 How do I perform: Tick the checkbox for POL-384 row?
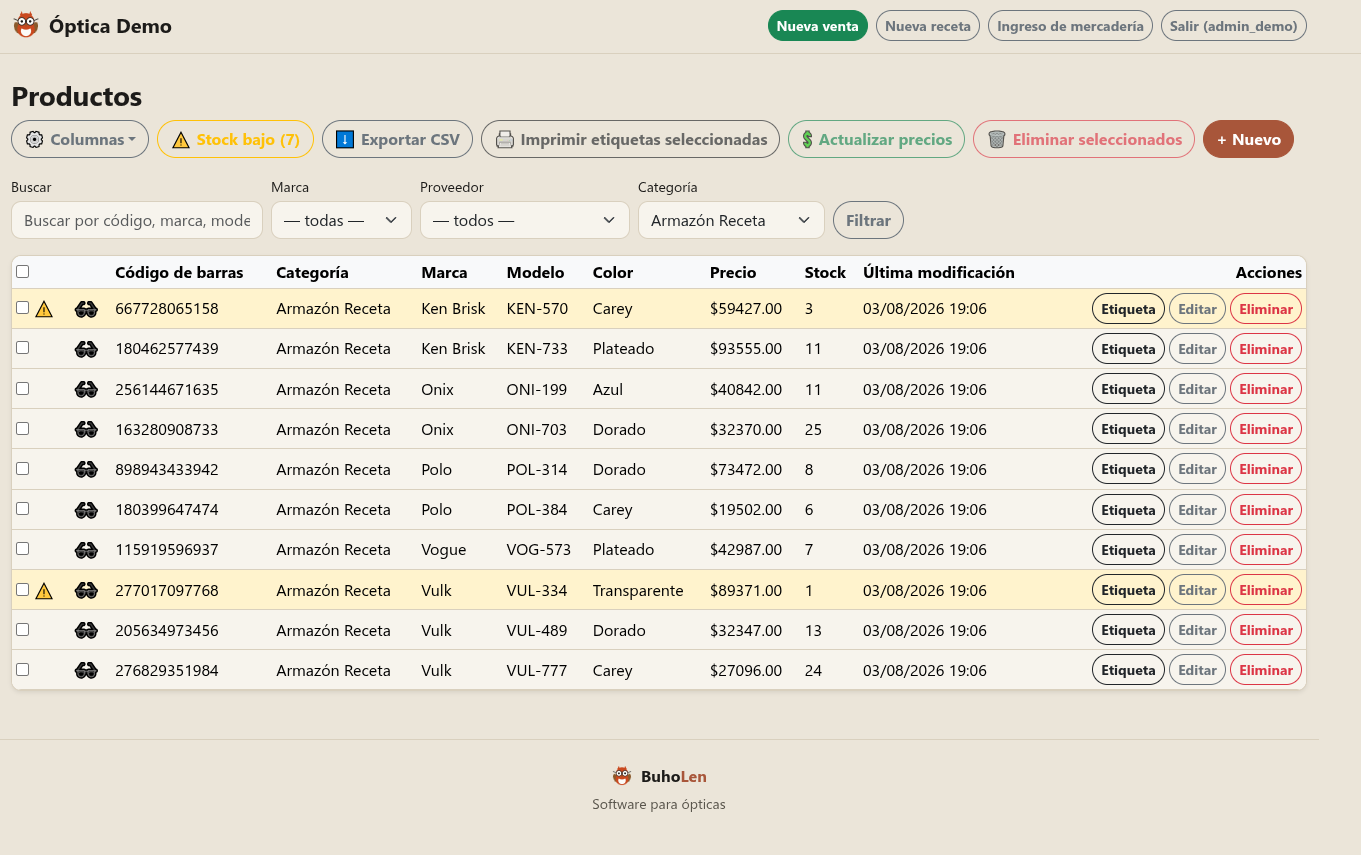tap(23, 509)
